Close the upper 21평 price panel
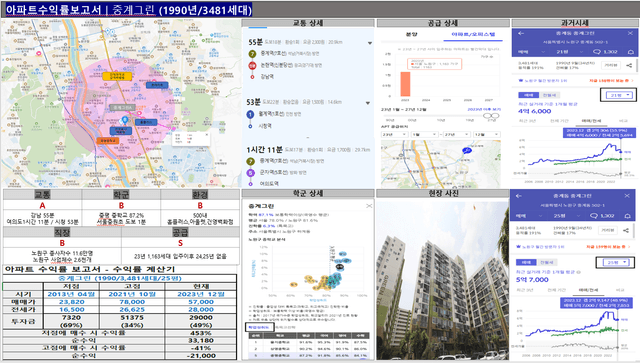Viewport: 640px width, 363px height. [x=630, y=33]
